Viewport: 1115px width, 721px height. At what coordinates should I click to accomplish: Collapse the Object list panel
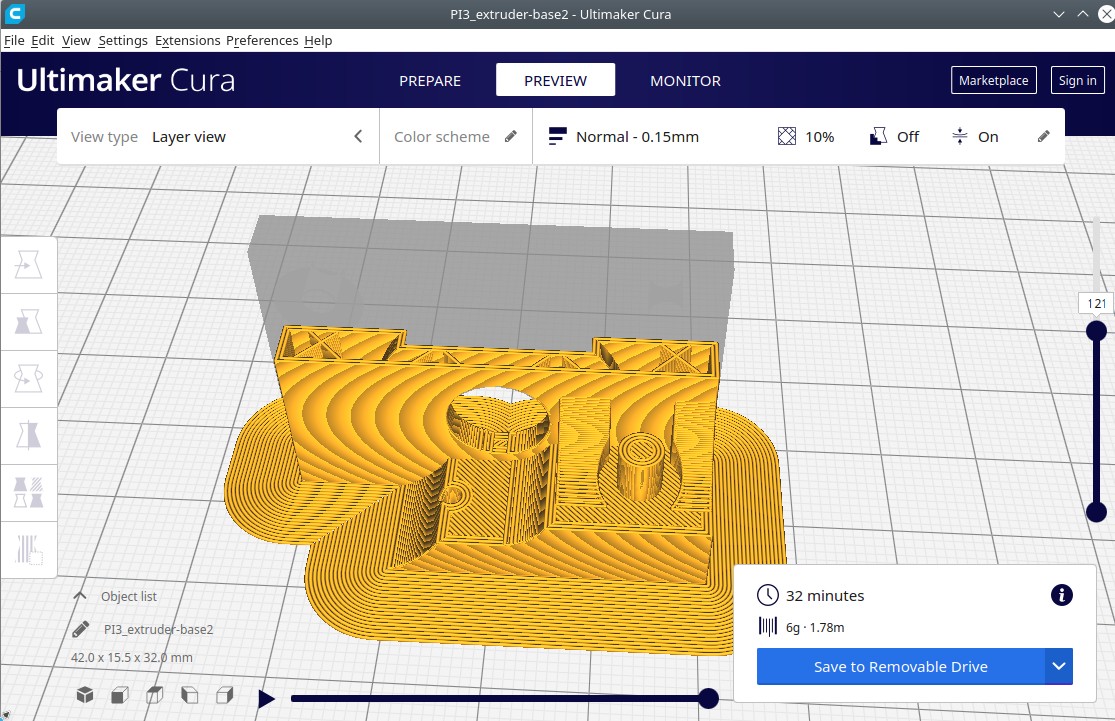81,596
